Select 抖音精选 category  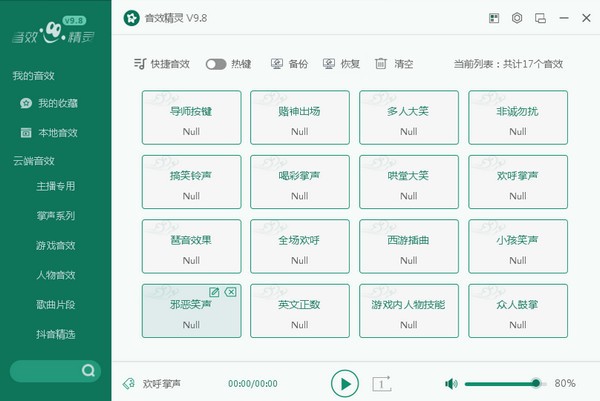point(55,334)
